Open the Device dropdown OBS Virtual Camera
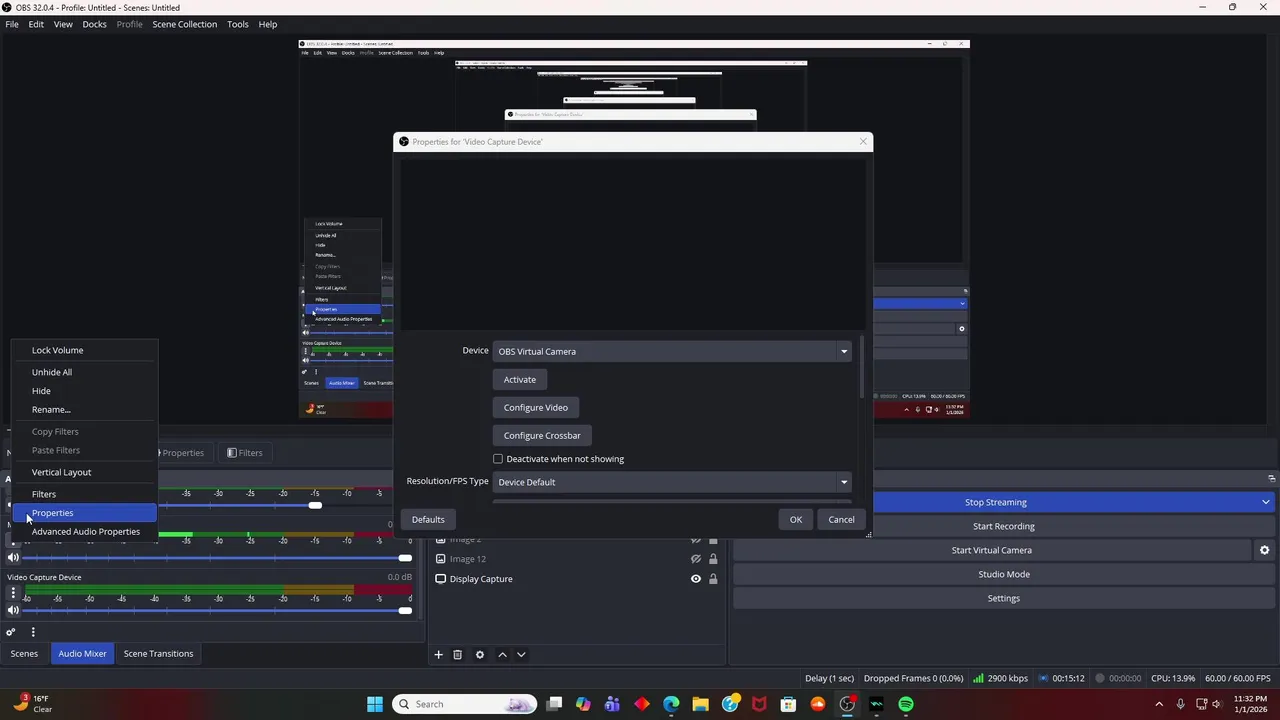The image size is (1280, 720). point(672,351)
